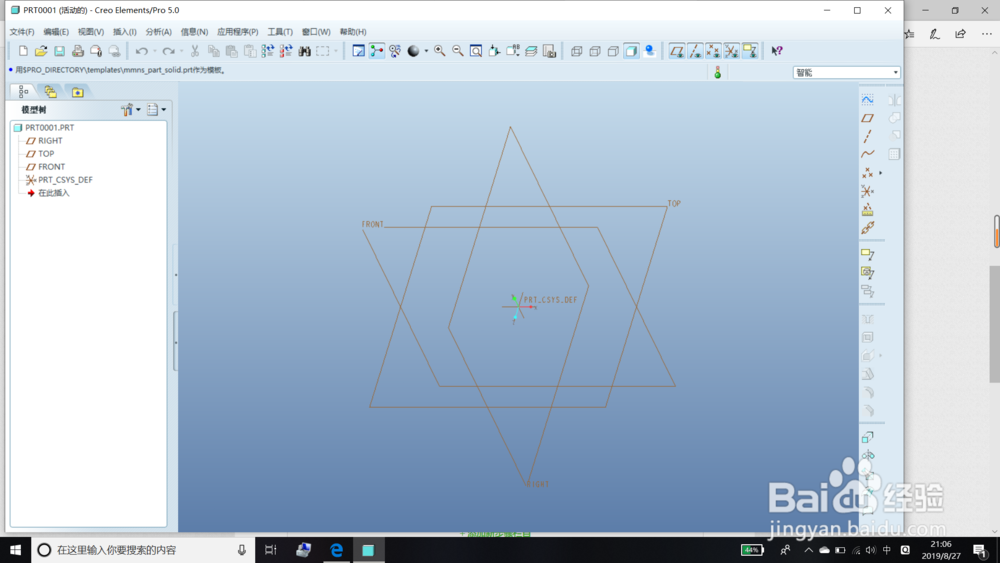Screen dimensions: 1000x563
Task: Select the Datum Axis tool in right toolbar
Action: click(867, 136)
